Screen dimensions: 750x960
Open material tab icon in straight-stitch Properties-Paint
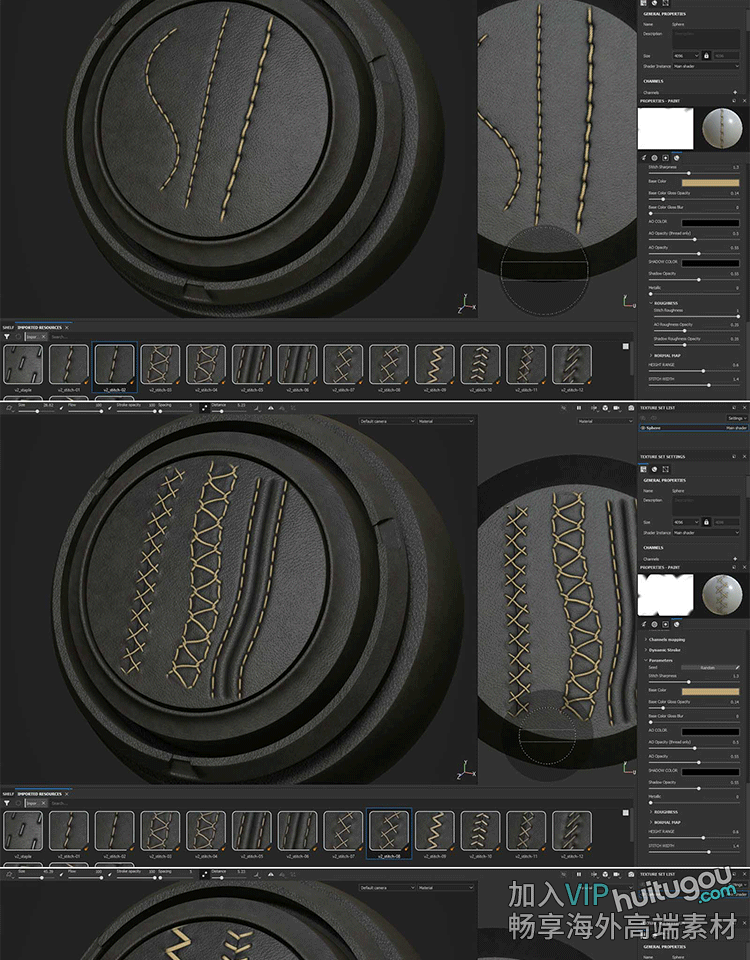click(677, 158)
